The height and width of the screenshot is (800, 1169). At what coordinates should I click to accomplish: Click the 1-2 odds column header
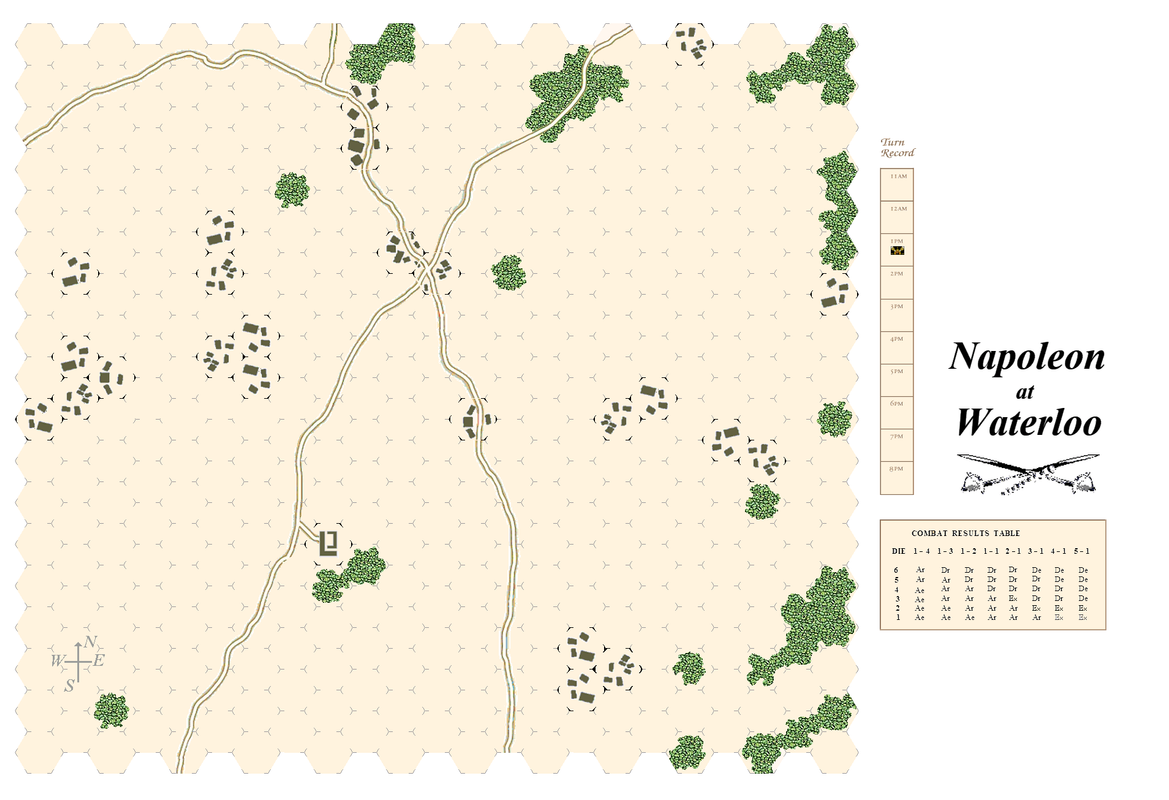point(968,552)
